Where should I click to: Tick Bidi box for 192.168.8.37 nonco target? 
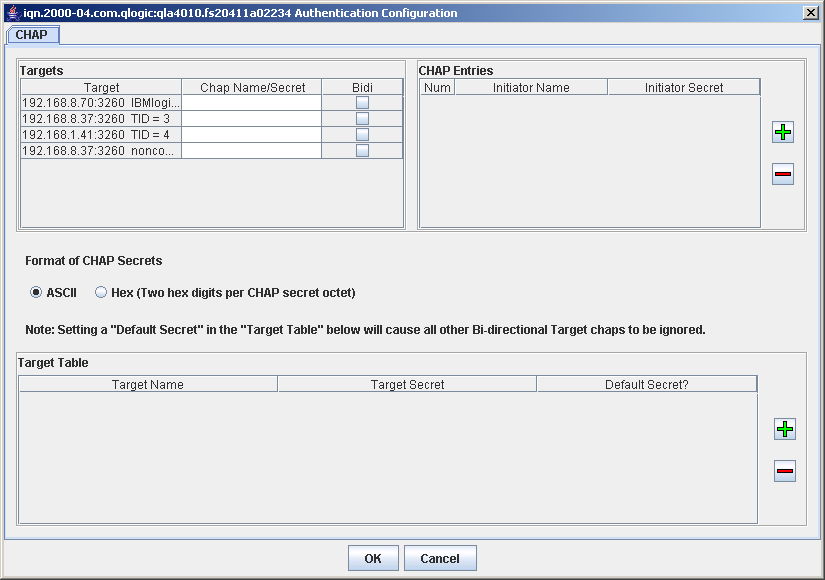point(362,151)
